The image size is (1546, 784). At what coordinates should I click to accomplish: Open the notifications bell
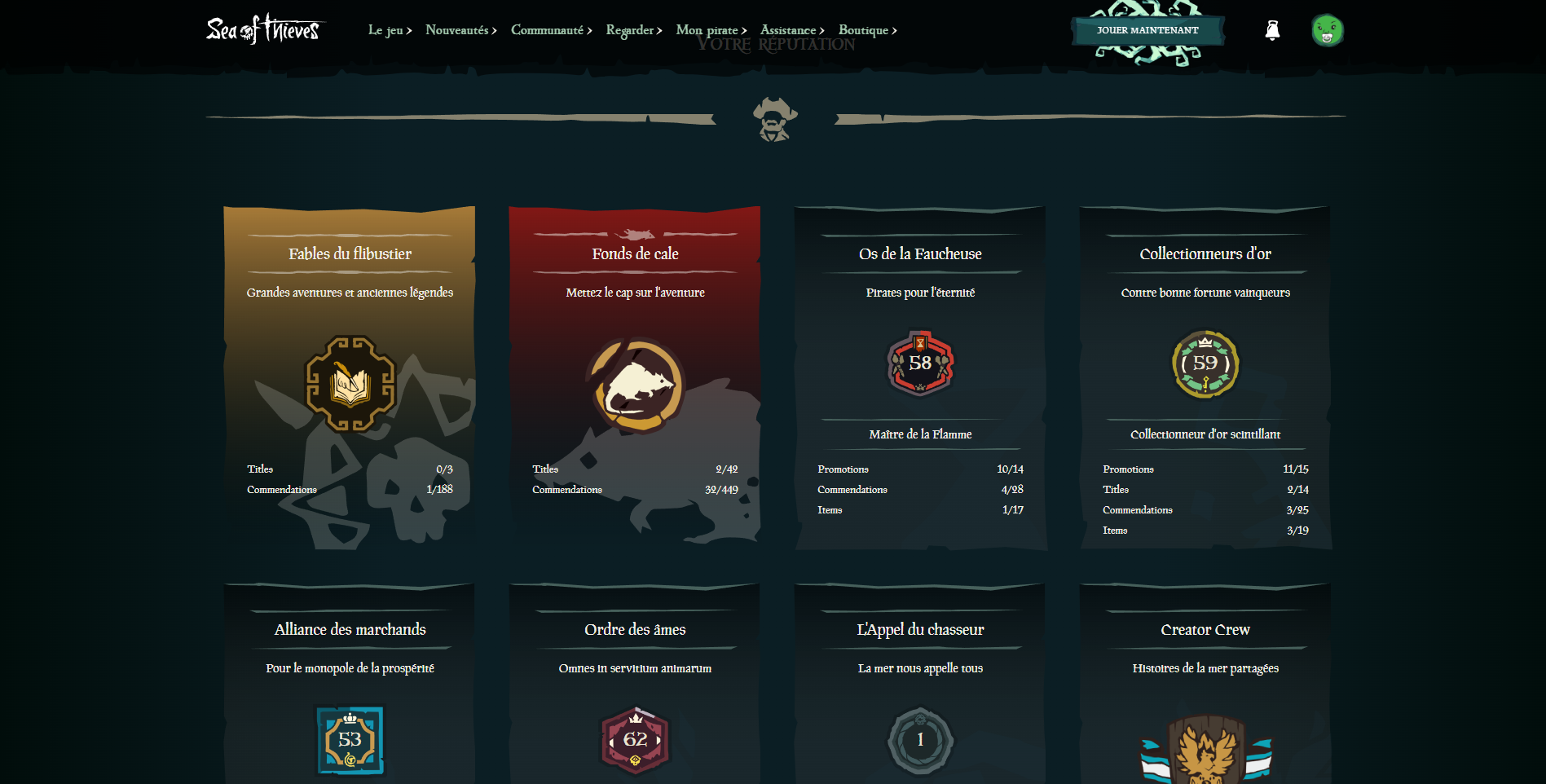[x=1271, y=30]
